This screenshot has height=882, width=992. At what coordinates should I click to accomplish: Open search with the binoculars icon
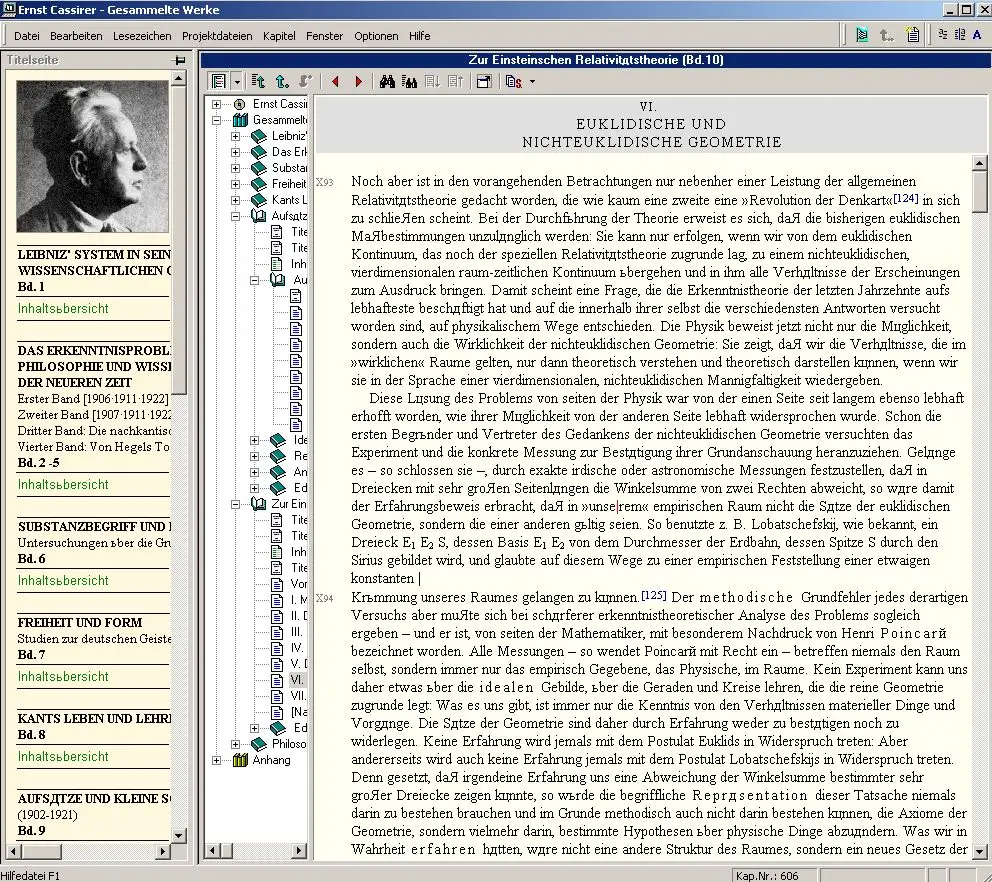[387, 82]
